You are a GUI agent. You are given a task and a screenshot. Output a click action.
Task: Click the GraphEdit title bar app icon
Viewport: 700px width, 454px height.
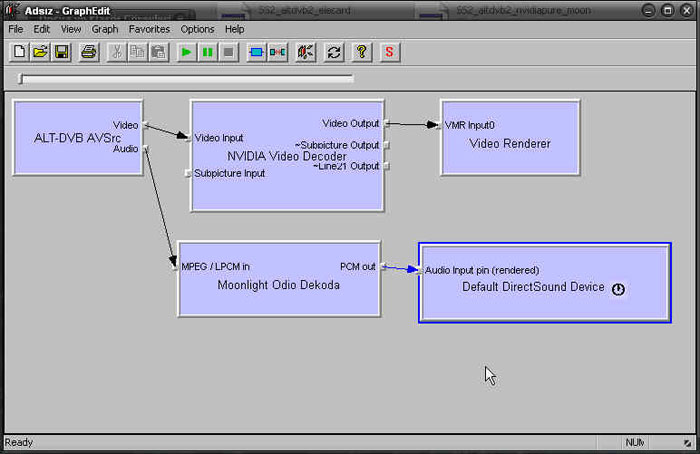tap(12, 10)
